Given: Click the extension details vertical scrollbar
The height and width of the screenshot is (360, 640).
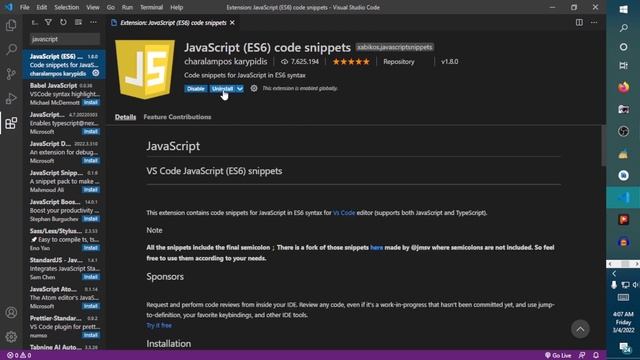Looking at the screenshot, I should click(603, 146).
